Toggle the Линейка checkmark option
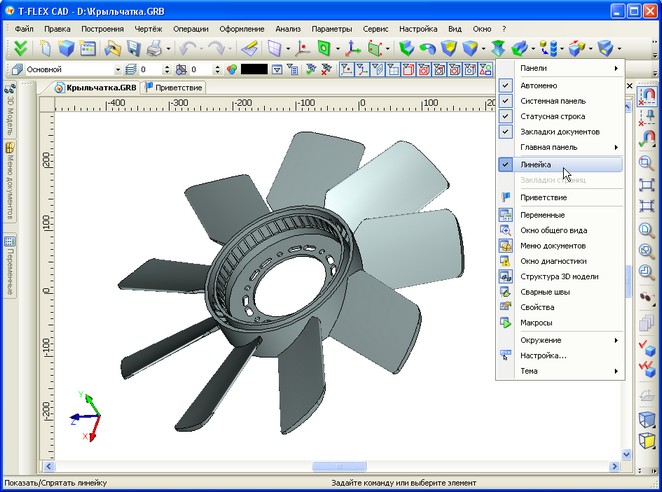 click(560, 164)
